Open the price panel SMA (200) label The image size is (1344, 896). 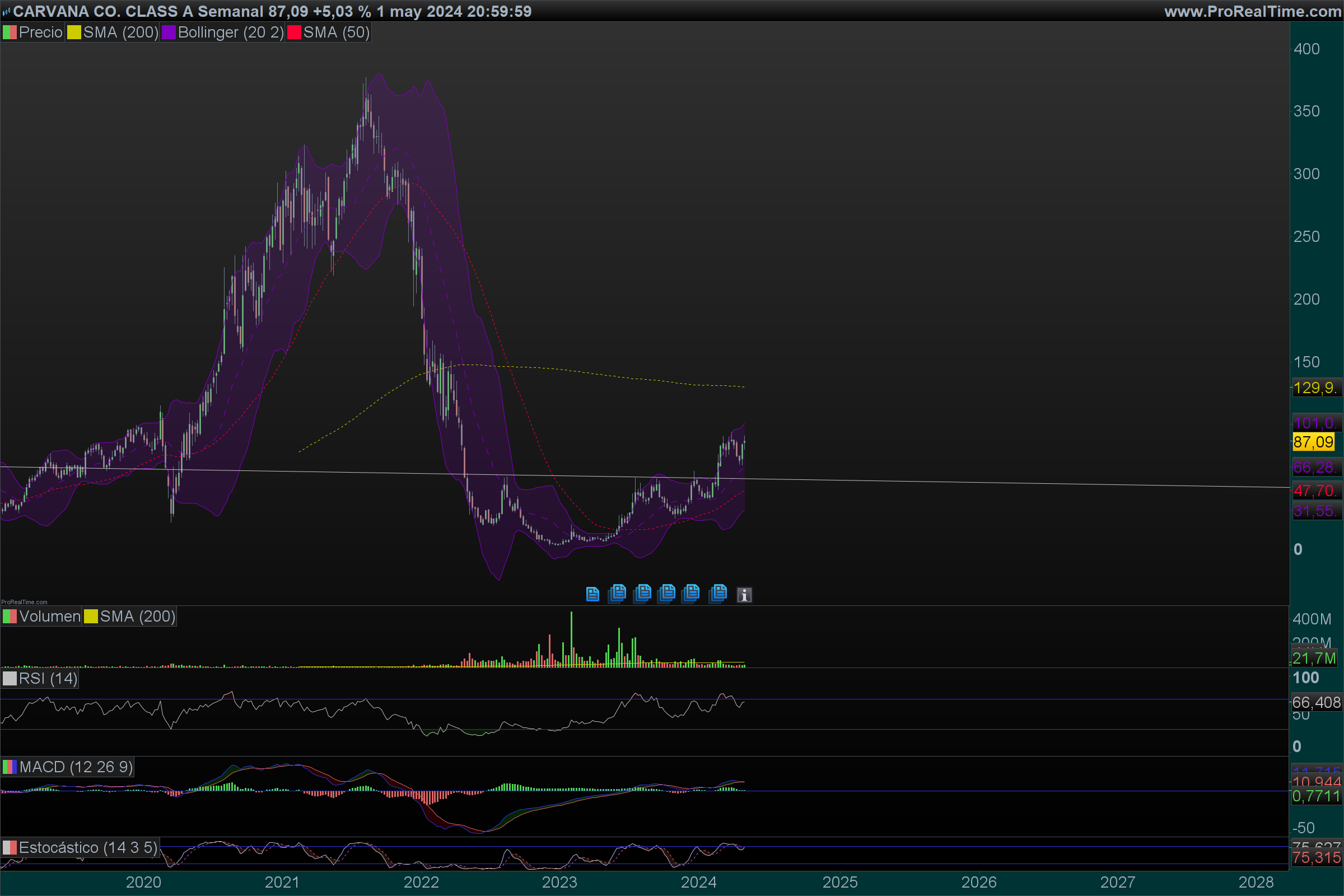tap(120, 32)
